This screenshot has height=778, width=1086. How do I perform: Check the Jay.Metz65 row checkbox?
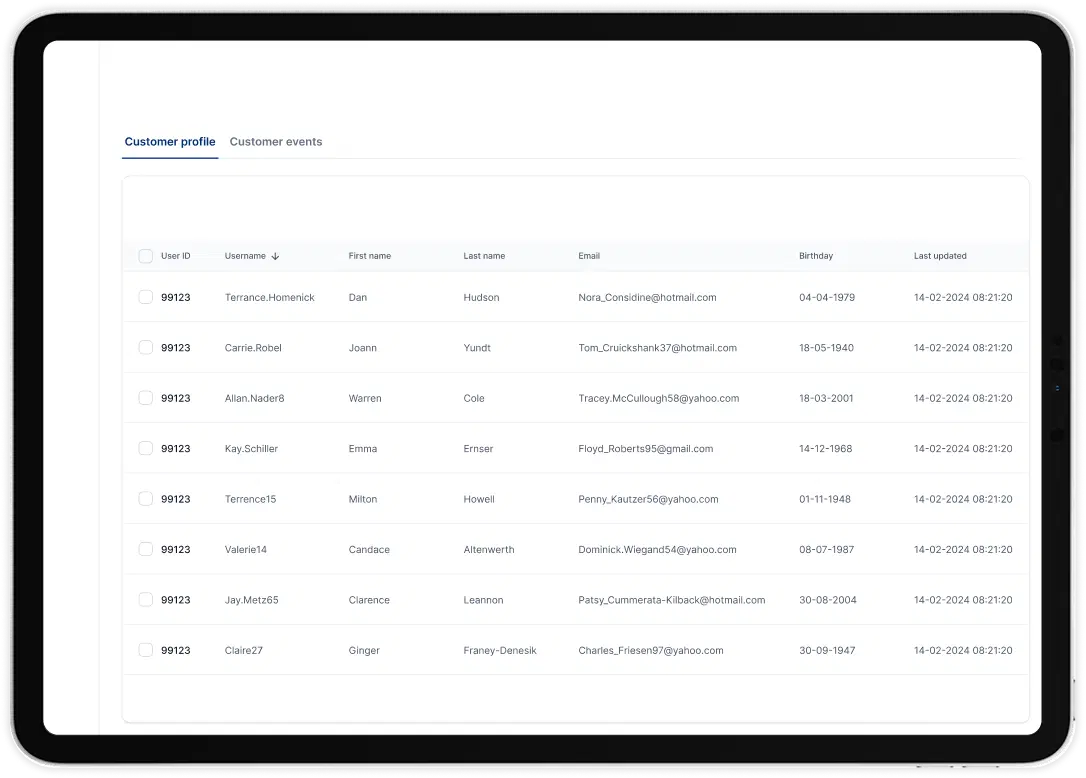(145, 600)
